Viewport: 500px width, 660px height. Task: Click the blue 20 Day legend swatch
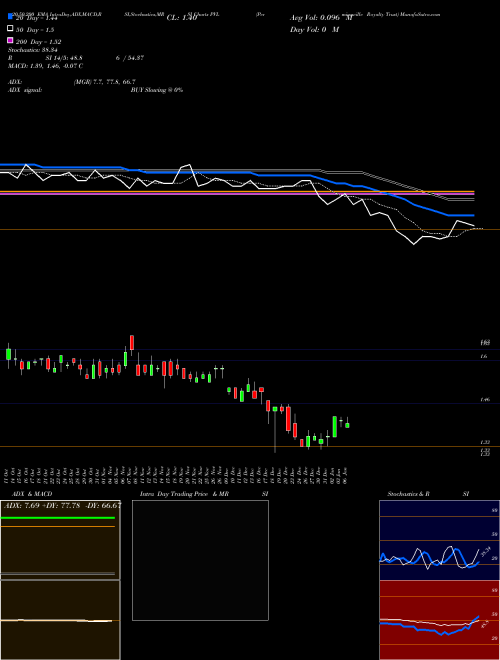pyautogui.click(x=10, y=16)
